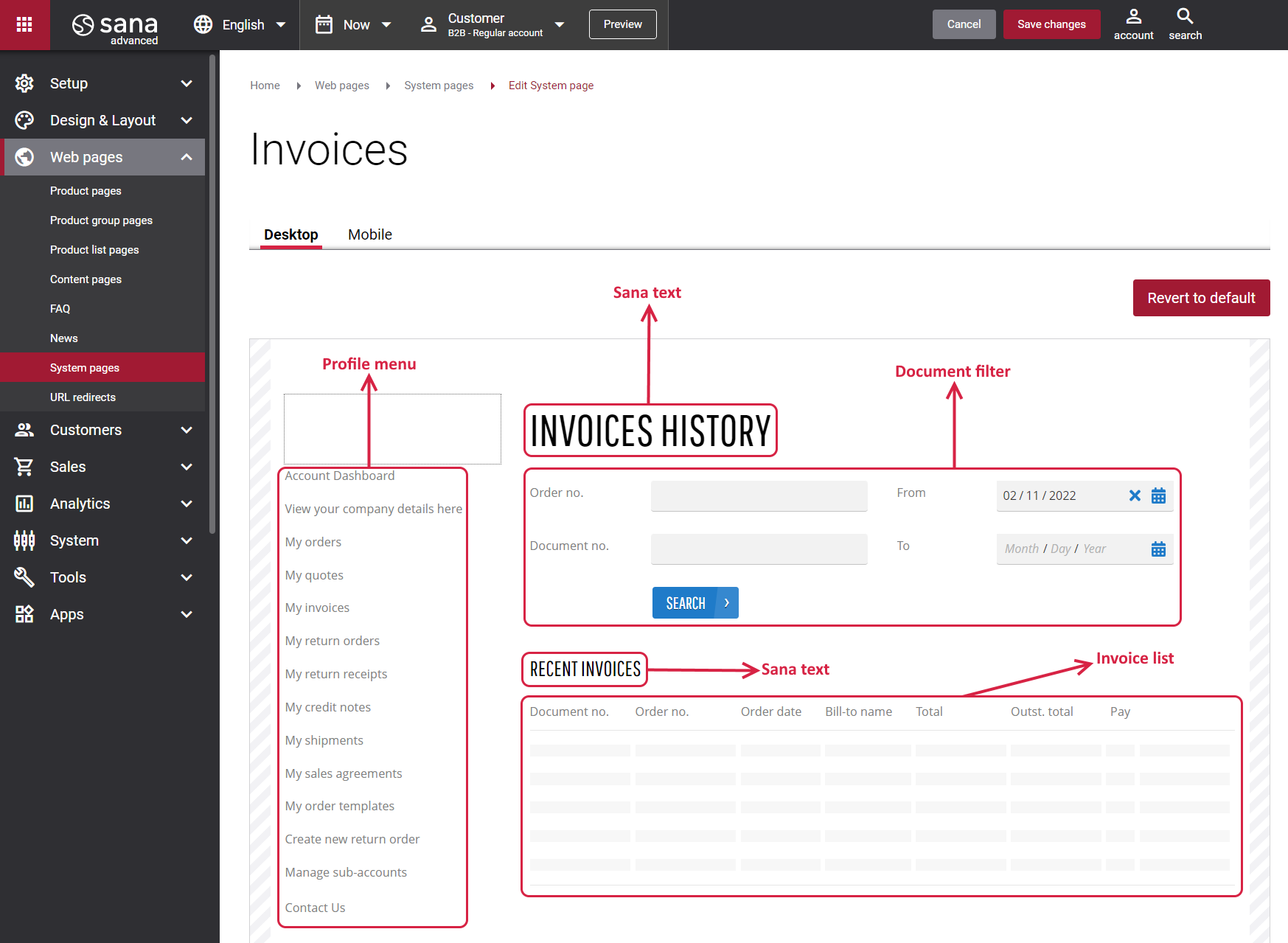Viewport: 1288px width, 943px height.
Task: Click the Revert to default button
Action: (1201, 298)
